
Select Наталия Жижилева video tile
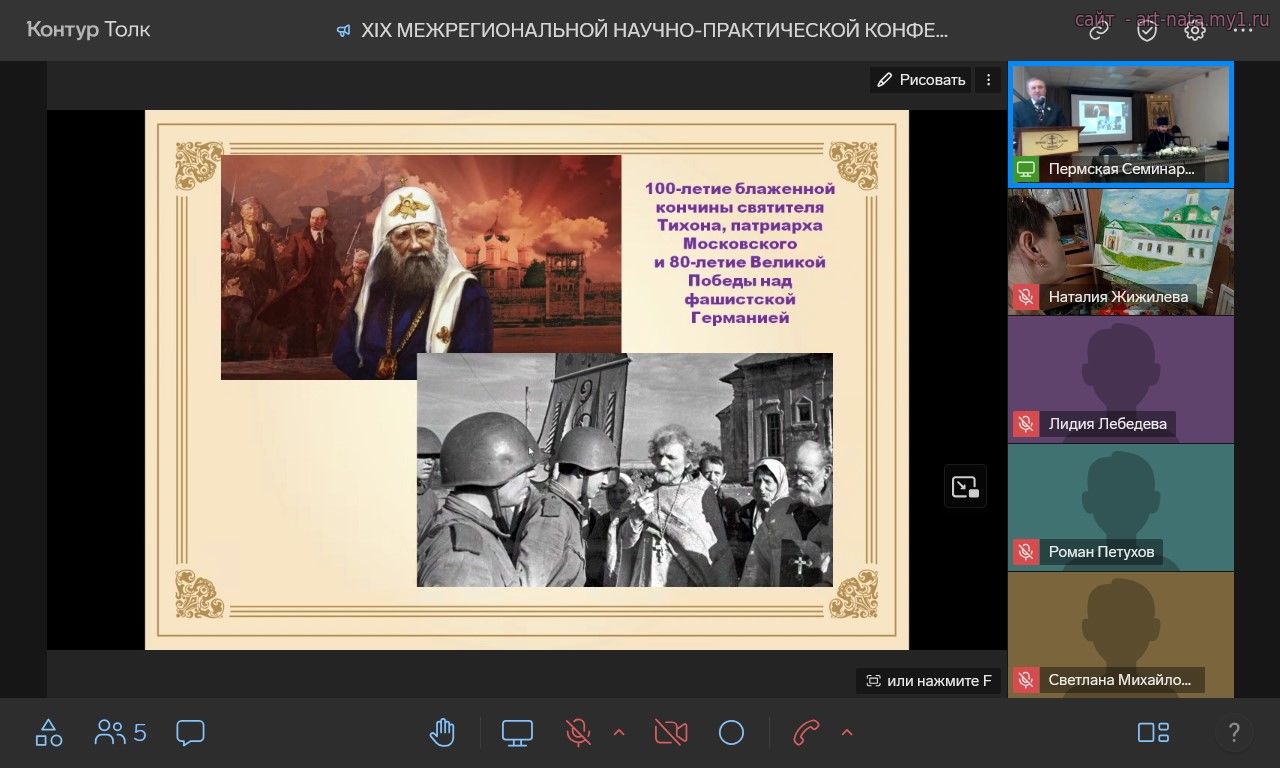(1121, 251)
